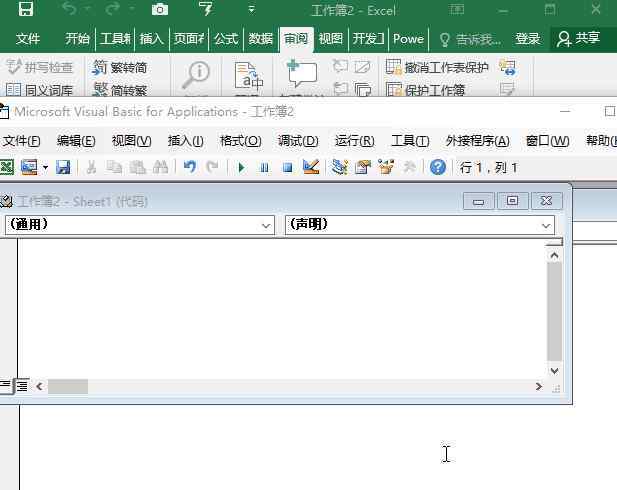Run macro with green play icon
617x490 pixels.
[x=241, y=168]
